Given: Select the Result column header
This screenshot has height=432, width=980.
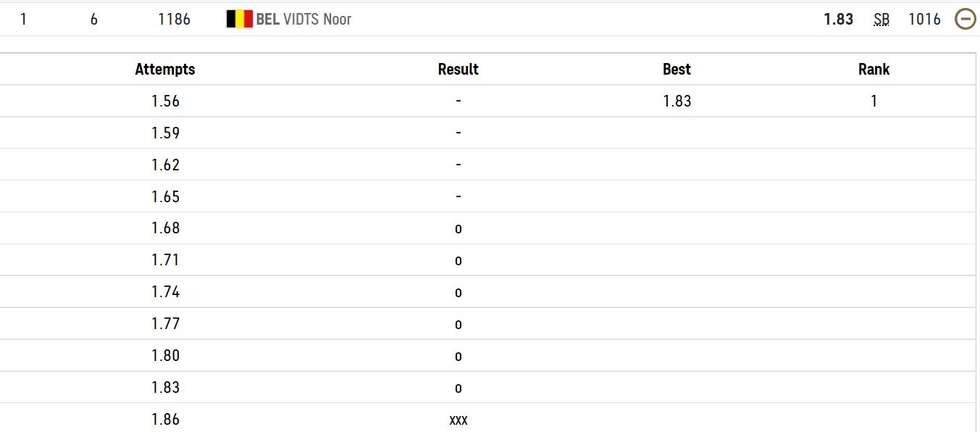Looking at the screenshot, I should [458, 69].
